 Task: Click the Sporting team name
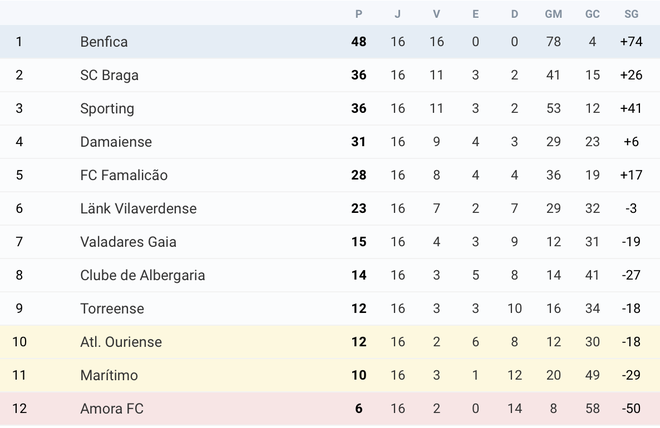pyautogui.click(x=107, y=108)
